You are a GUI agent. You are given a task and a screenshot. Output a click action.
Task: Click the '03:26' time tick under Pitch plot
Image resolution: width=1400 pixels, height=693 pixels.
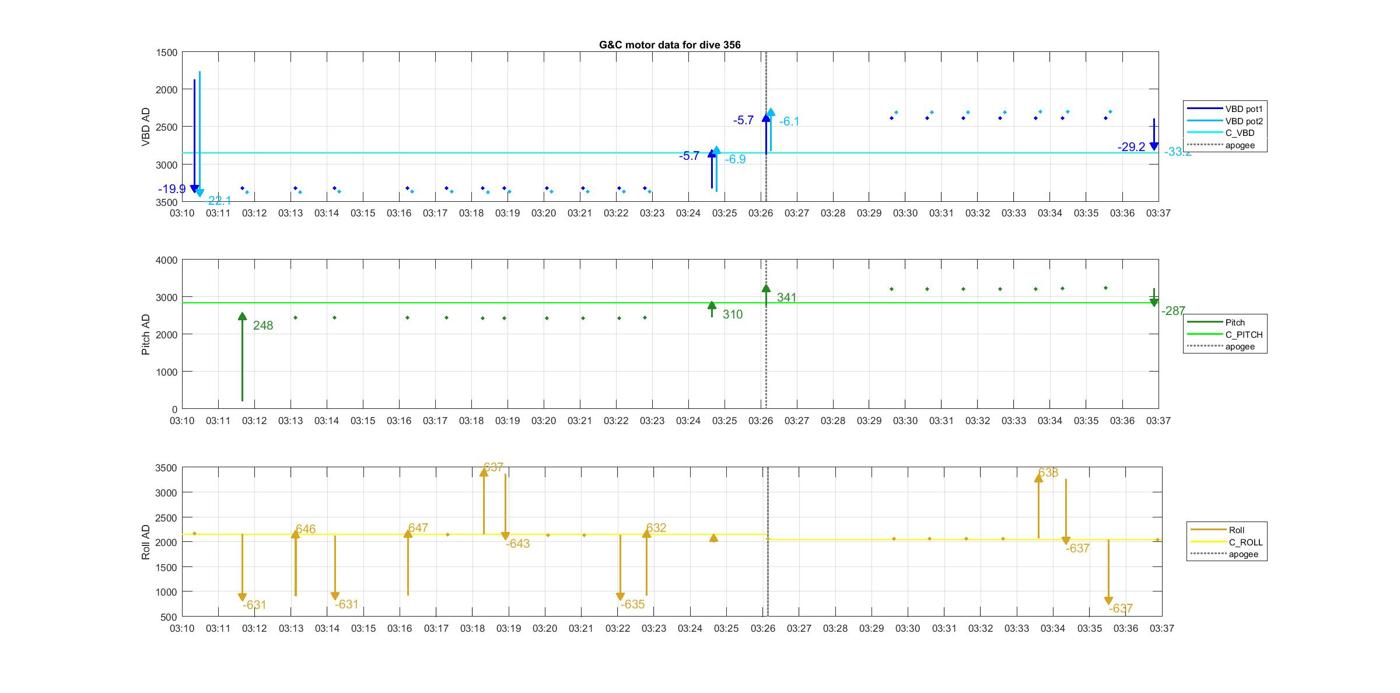click(761, 421)
